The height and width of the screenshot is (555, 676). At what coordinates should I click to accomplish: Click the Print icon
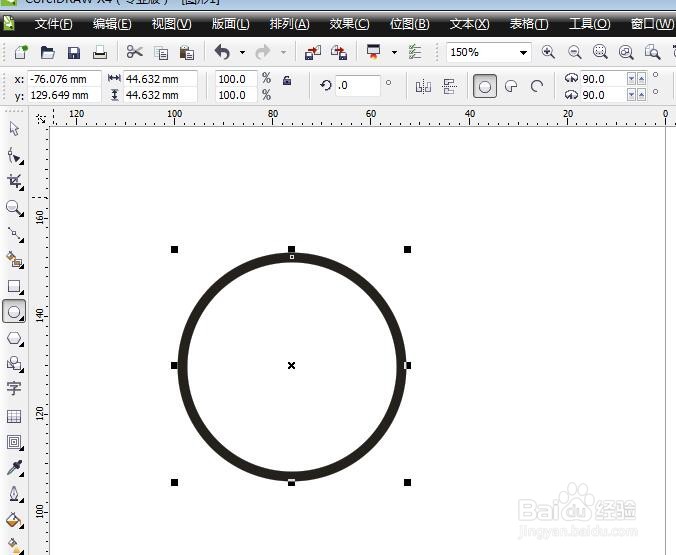[x=100, y=53]
